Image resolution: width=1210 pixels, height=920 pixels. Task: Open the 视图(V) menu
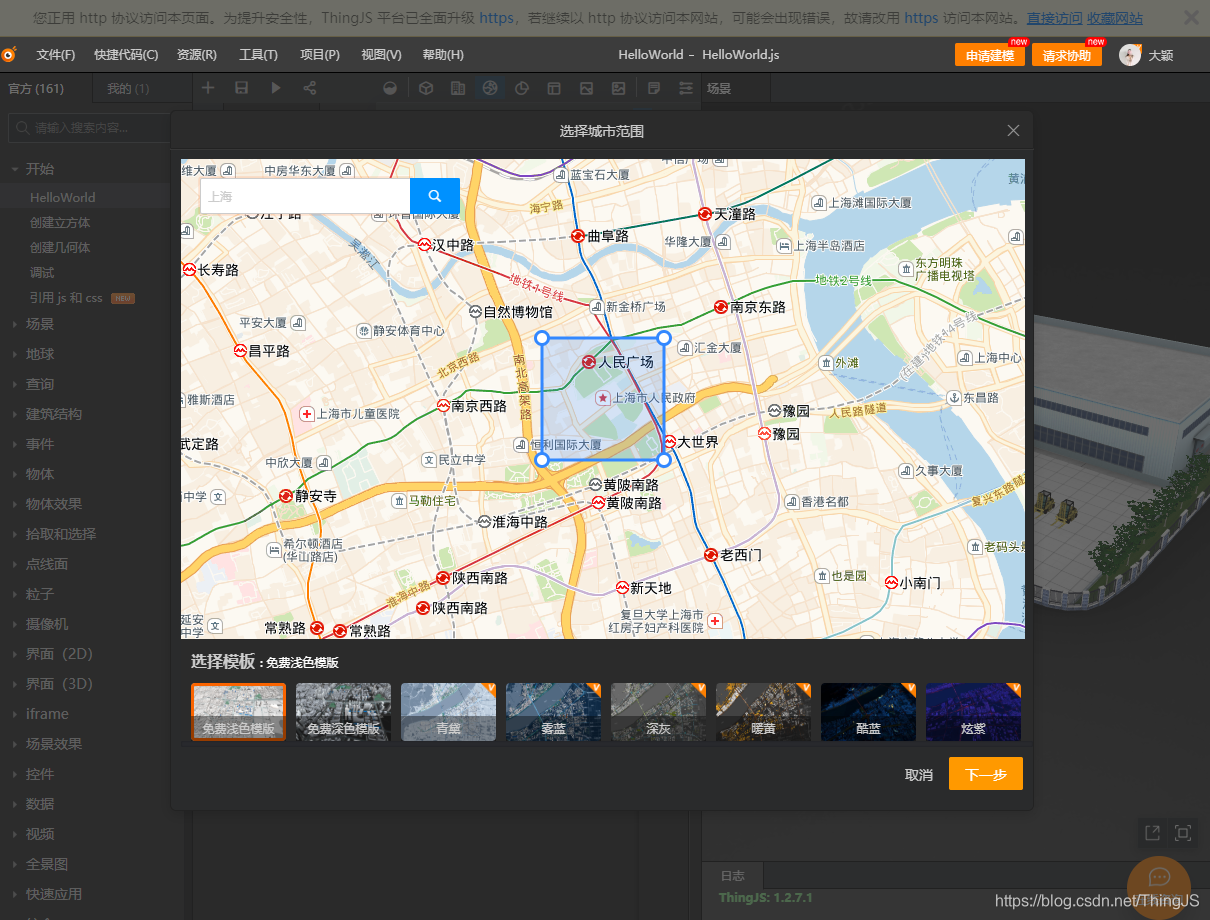[x=381, y=55]
